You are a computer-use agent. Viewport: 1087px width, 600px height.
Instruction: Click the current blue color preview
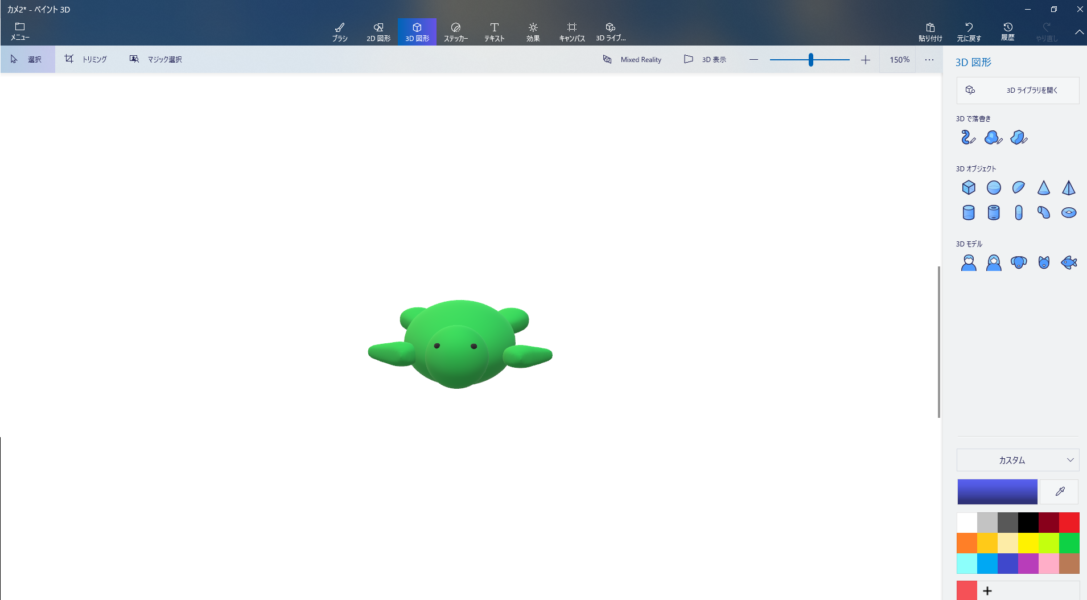(997, 491)
